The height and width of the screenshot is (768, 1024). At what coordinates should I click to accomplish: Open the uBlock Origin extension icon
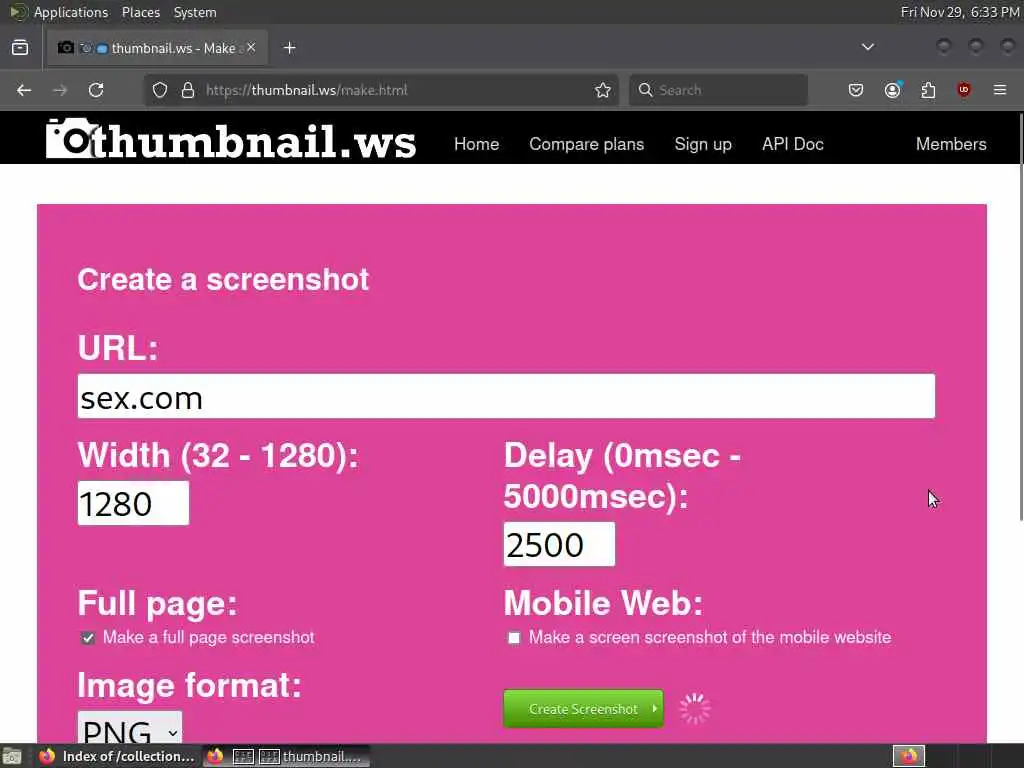964,90
